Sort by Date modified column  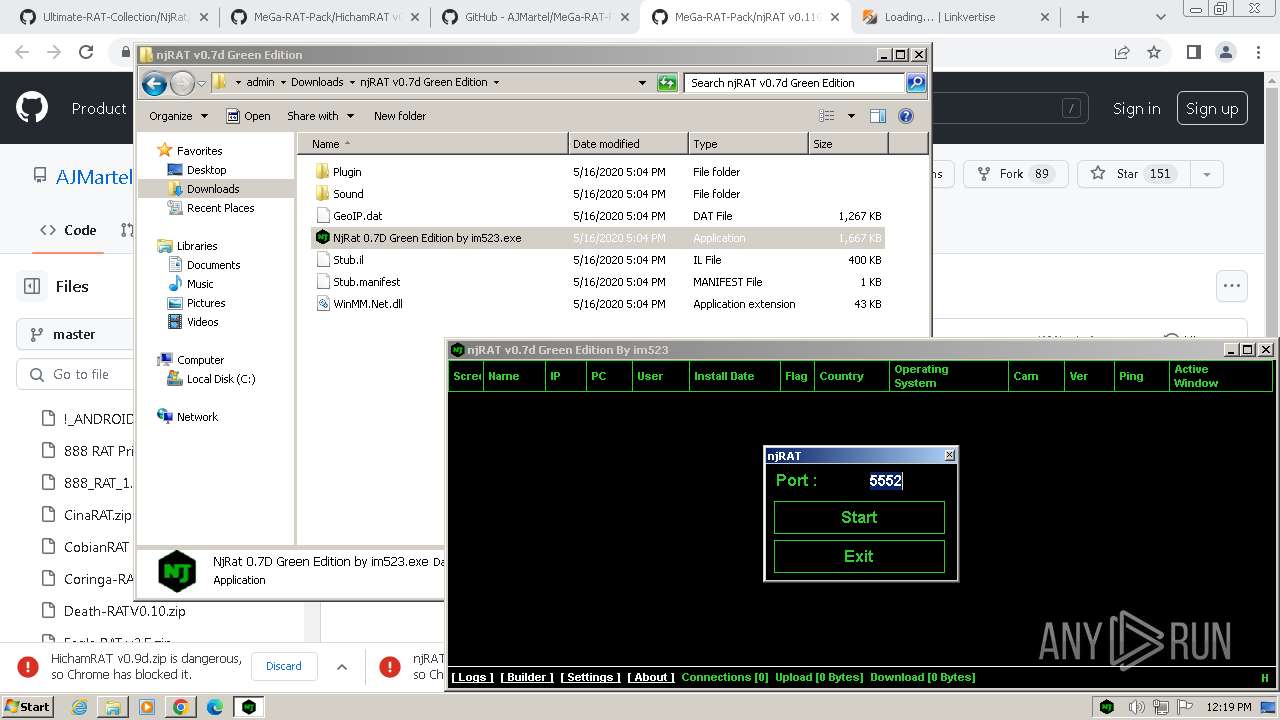coord(628,144)
